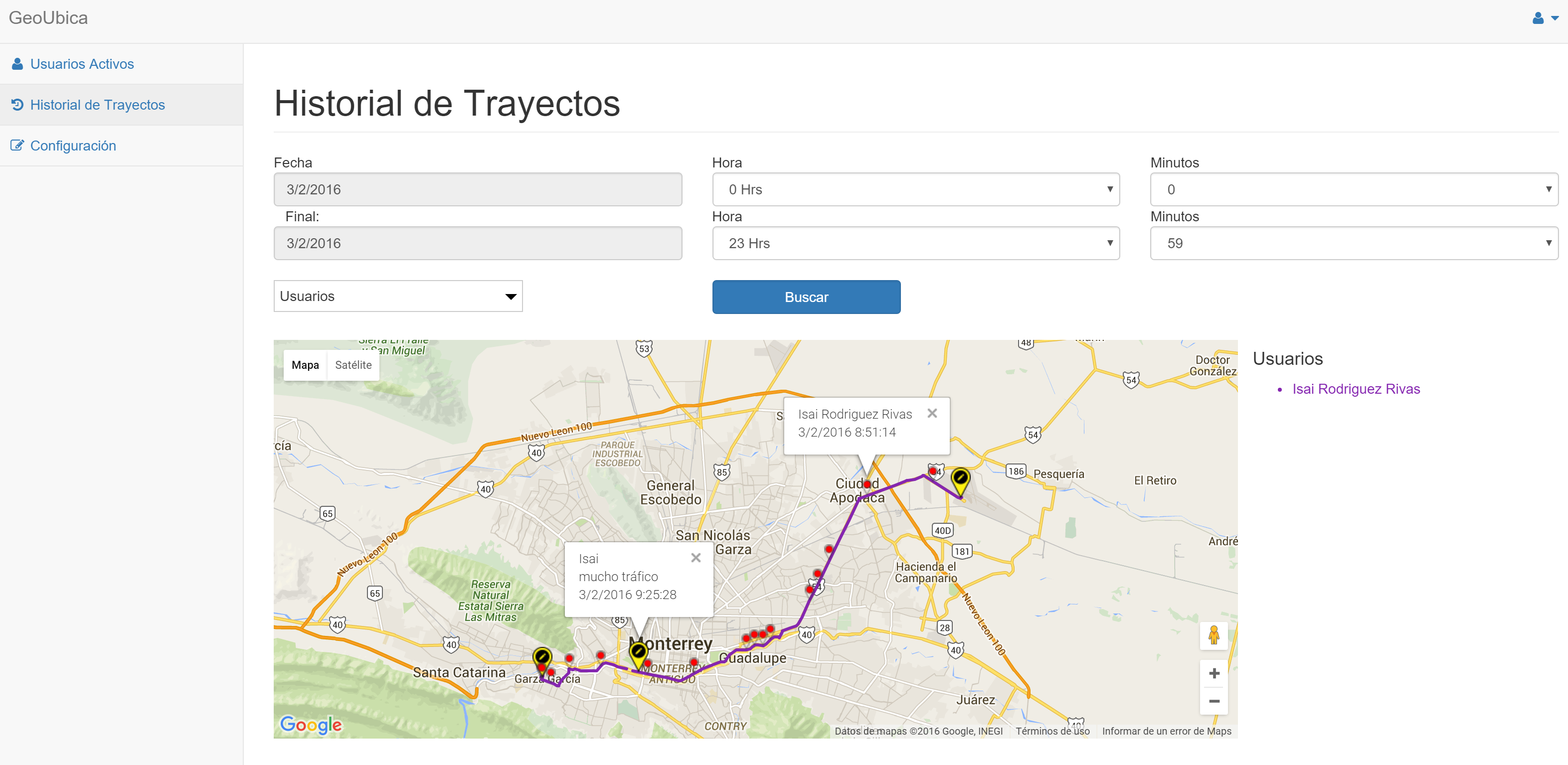
Task: Select Isai Rodriguez Rivas in Usuarios list
Action: 1356,389
